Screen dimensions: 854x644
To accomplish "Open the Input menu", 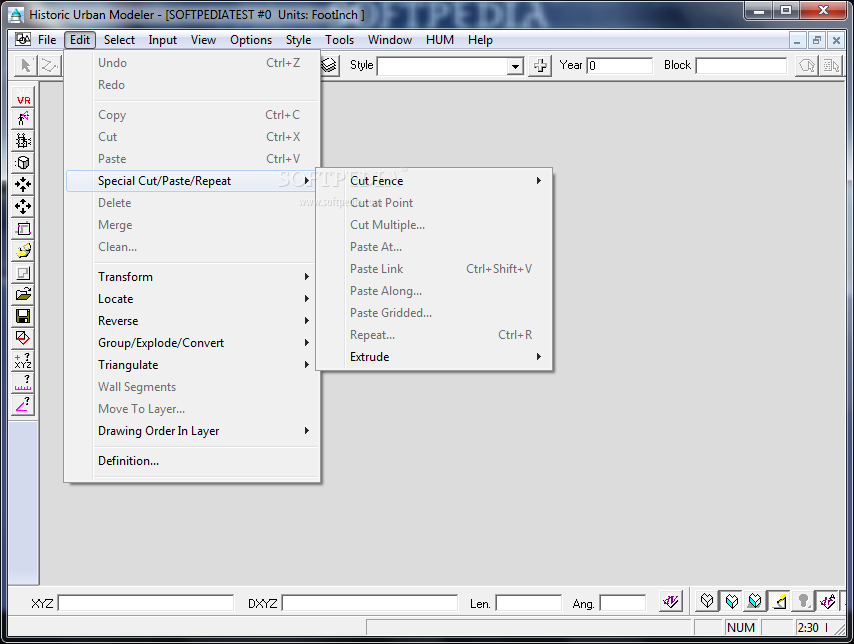I will point(162,40).
